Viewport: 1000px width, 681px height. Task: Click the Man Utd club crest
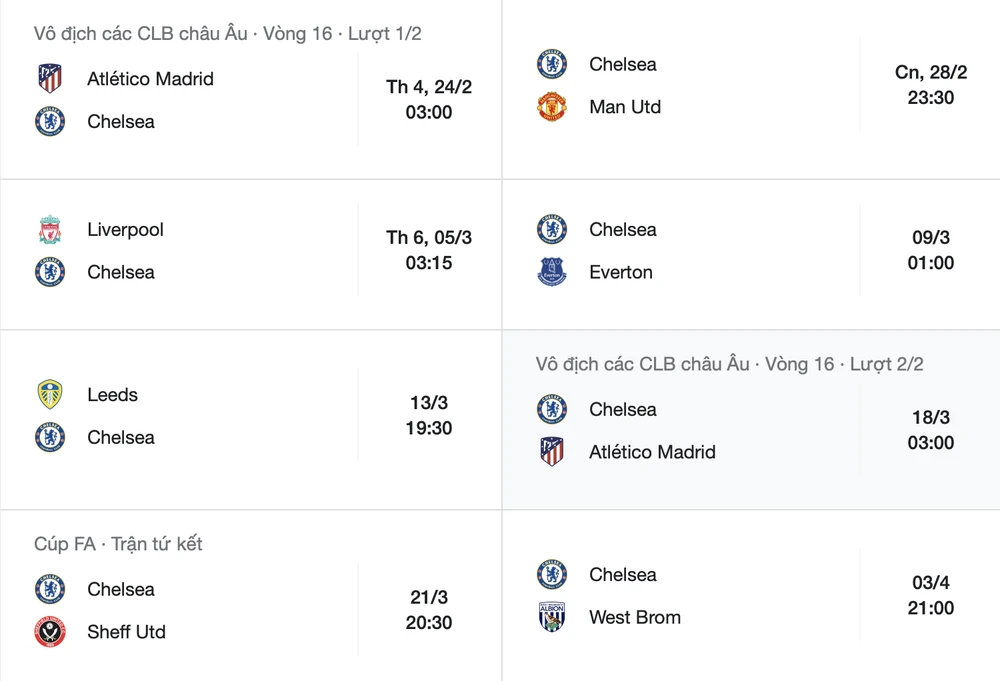(x=552, y=107)
